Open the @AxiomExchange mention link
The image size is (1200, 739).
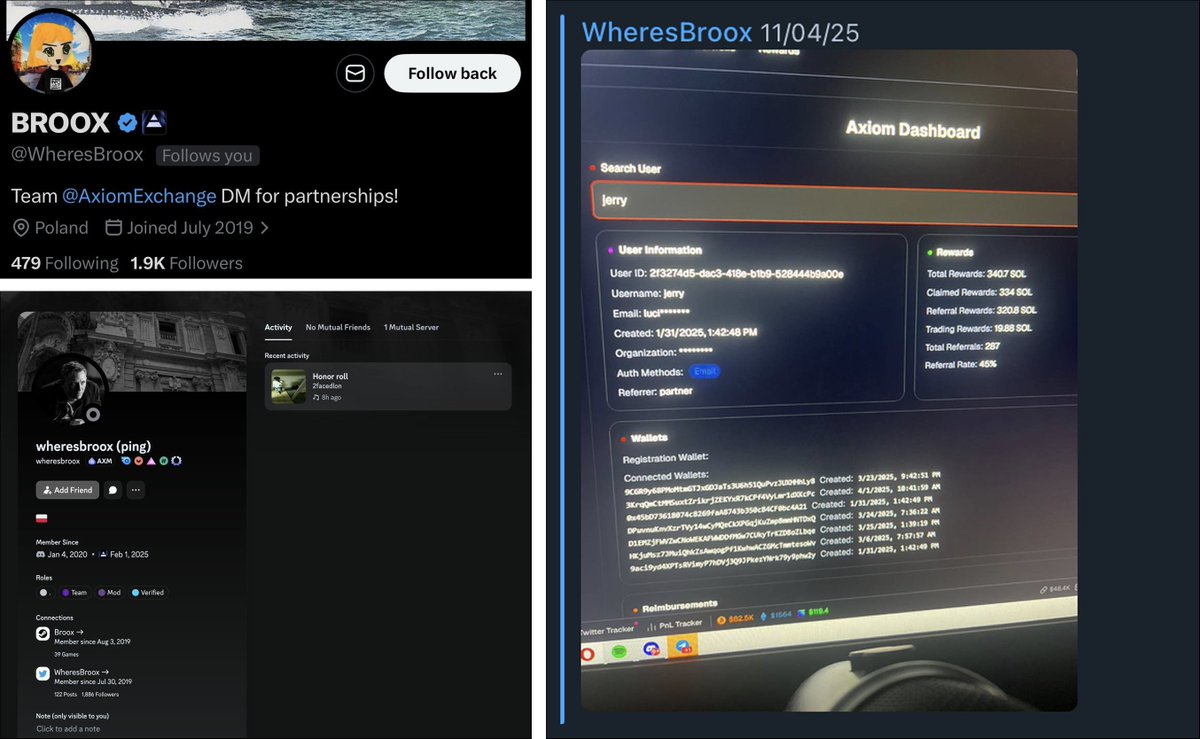coord(139,196)
